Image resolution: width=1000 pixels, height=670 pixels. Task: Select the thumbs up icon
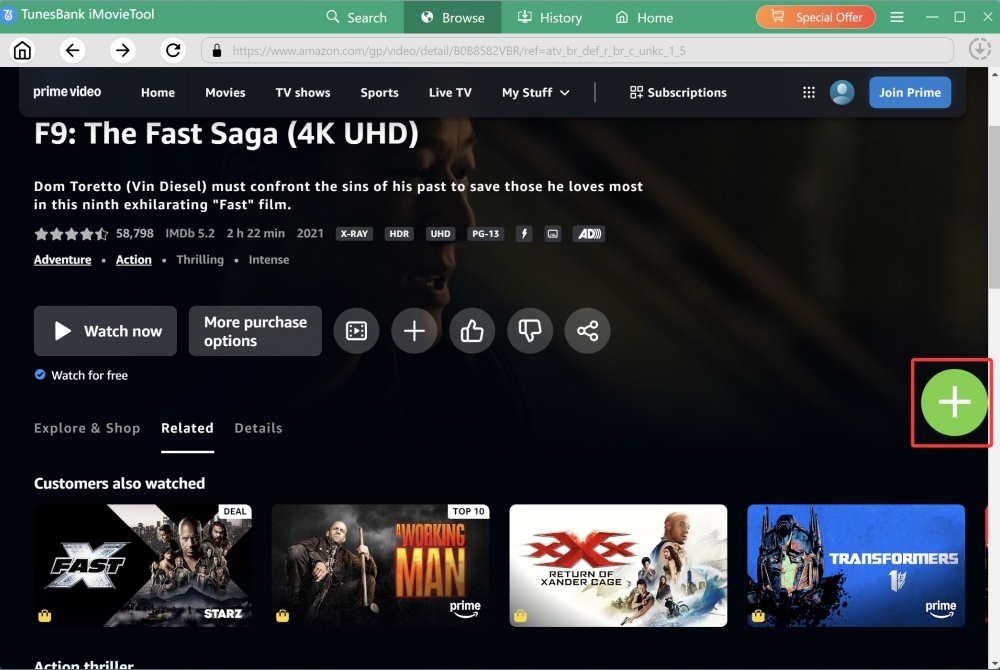(472, 331)
